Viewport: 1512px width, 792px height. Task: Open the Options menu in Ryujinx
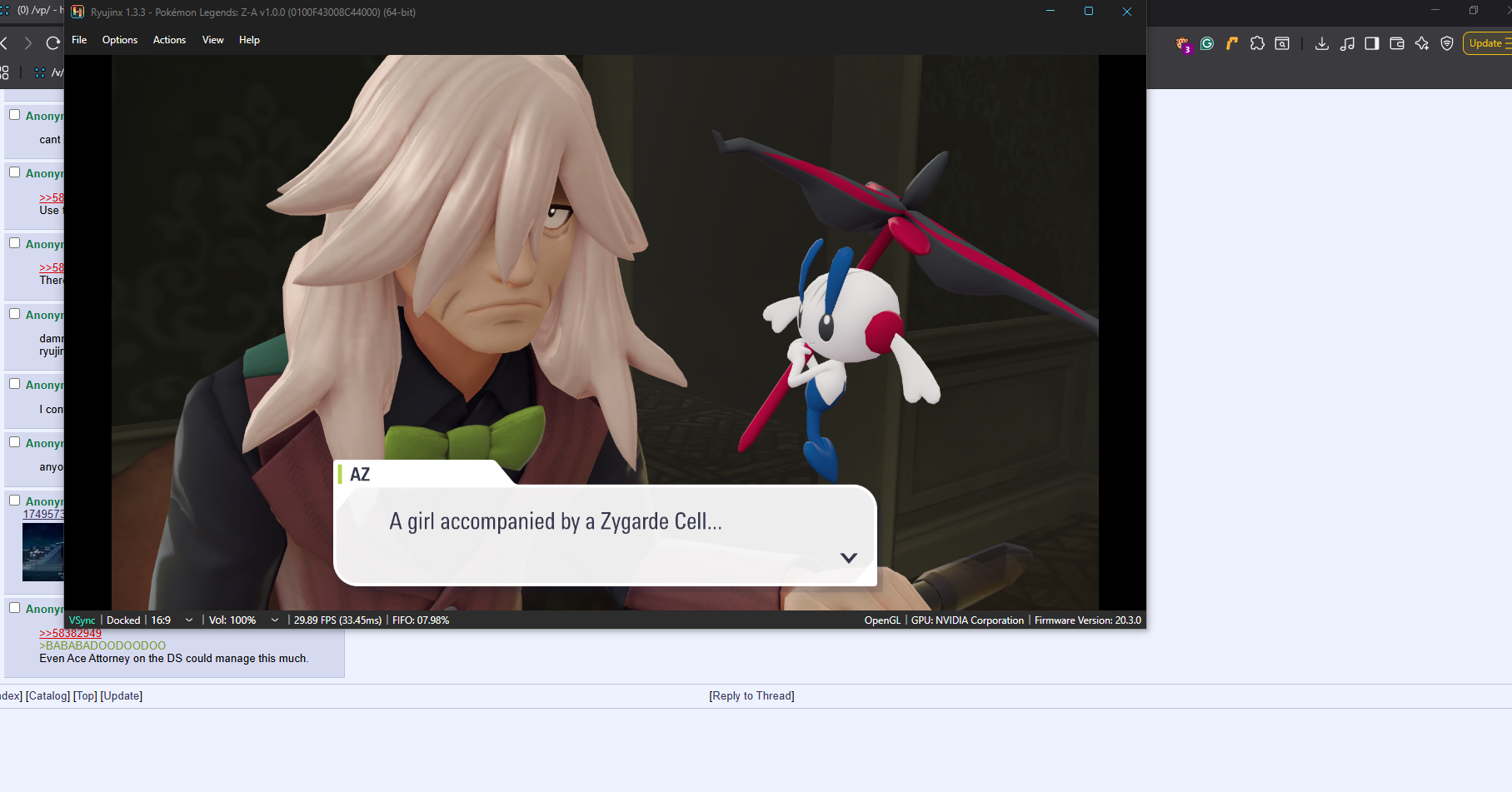[120, 40]
